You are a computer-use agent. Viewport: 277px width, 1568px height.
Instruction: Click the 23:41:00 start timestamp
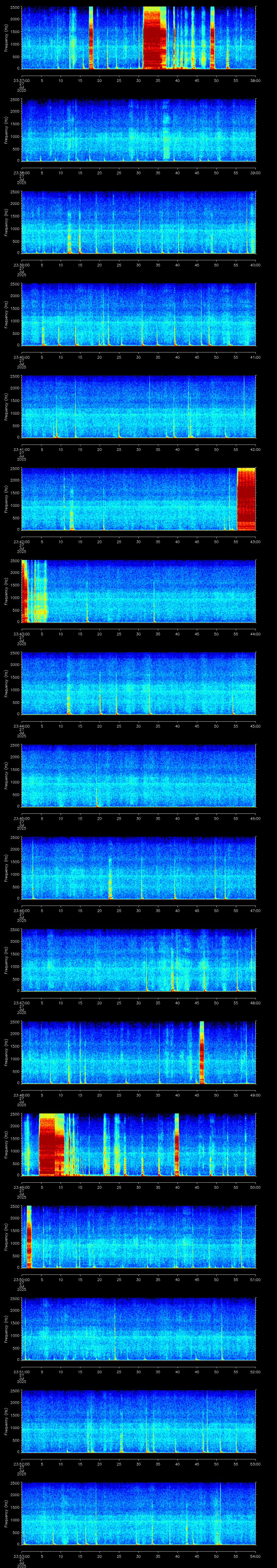pos(21,449)
